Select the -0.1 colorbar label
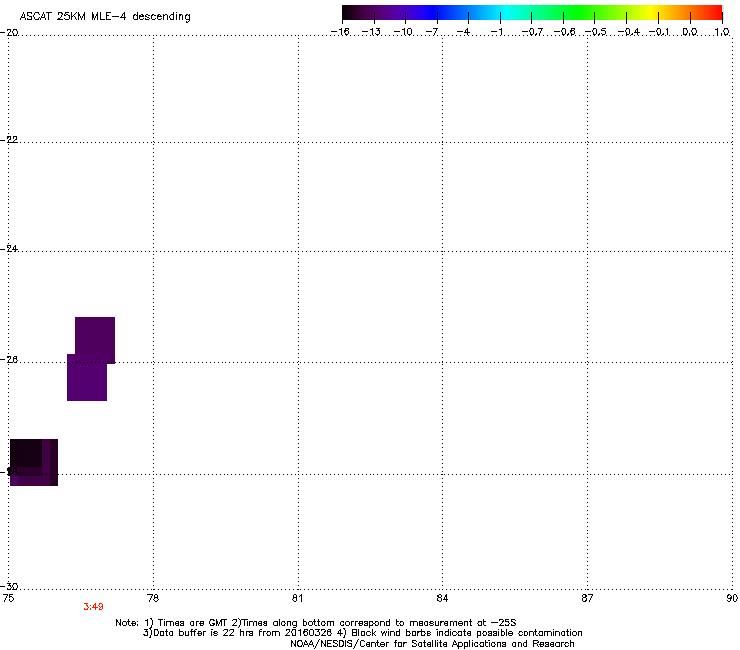 [659, 32]
